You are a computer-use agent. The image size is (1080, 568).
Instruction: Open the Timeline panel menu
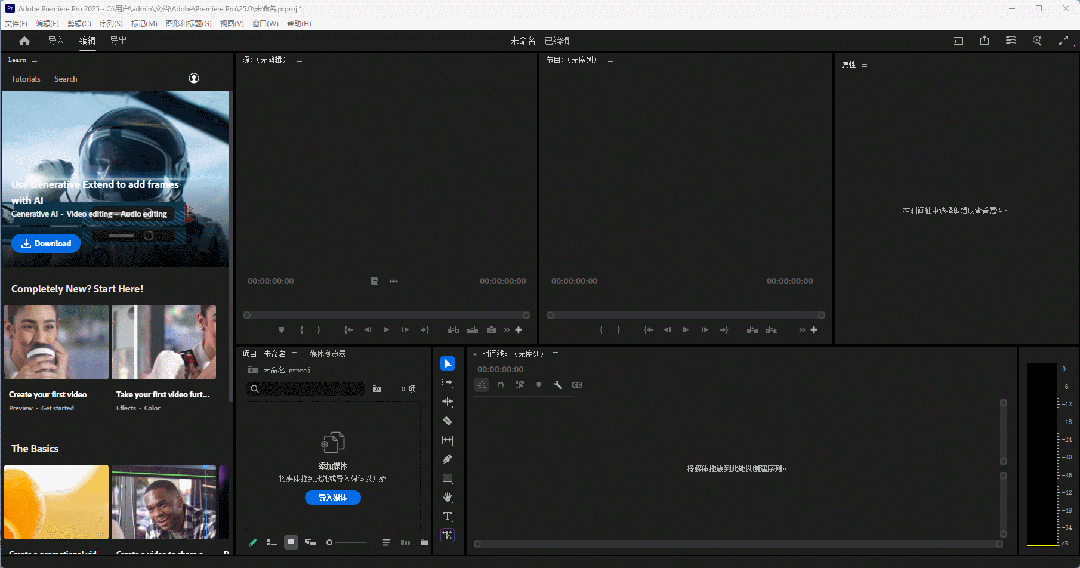(555, 353)
